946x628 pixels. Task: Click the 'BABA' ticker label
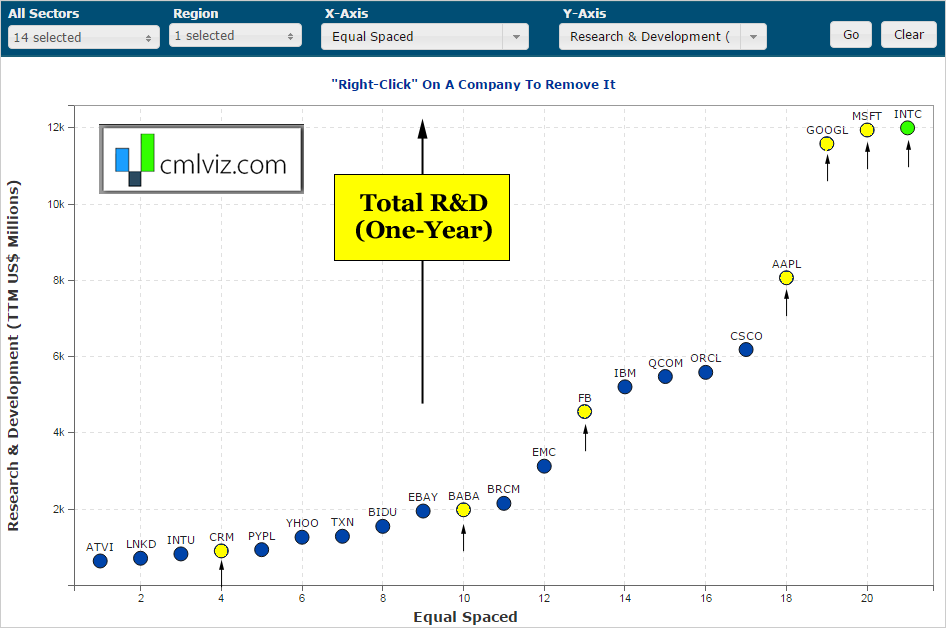(463, 496)
